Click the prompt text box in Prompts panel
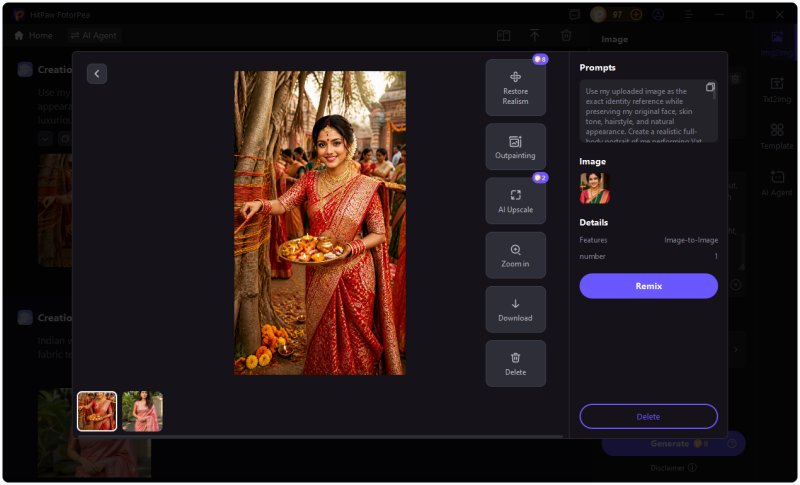Viewport: 800px width, 485px height. tap(648, 111)
